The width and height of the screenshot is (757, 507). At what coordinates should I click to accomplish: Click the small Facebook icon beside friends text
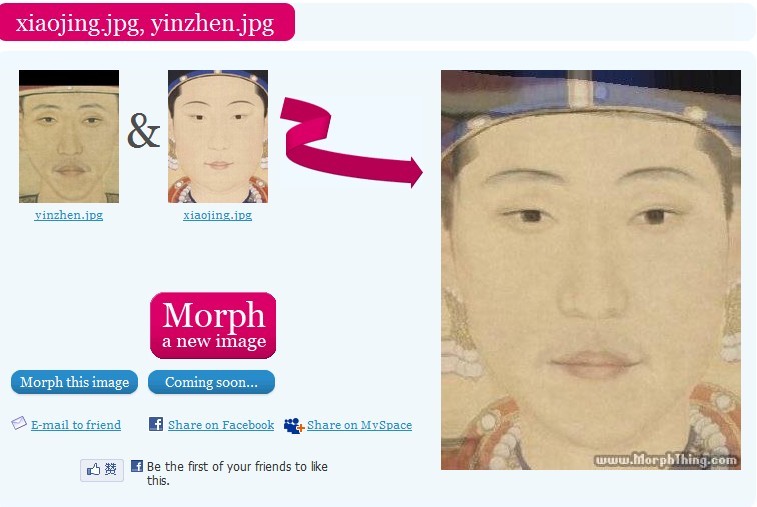(x=137, y=465)
